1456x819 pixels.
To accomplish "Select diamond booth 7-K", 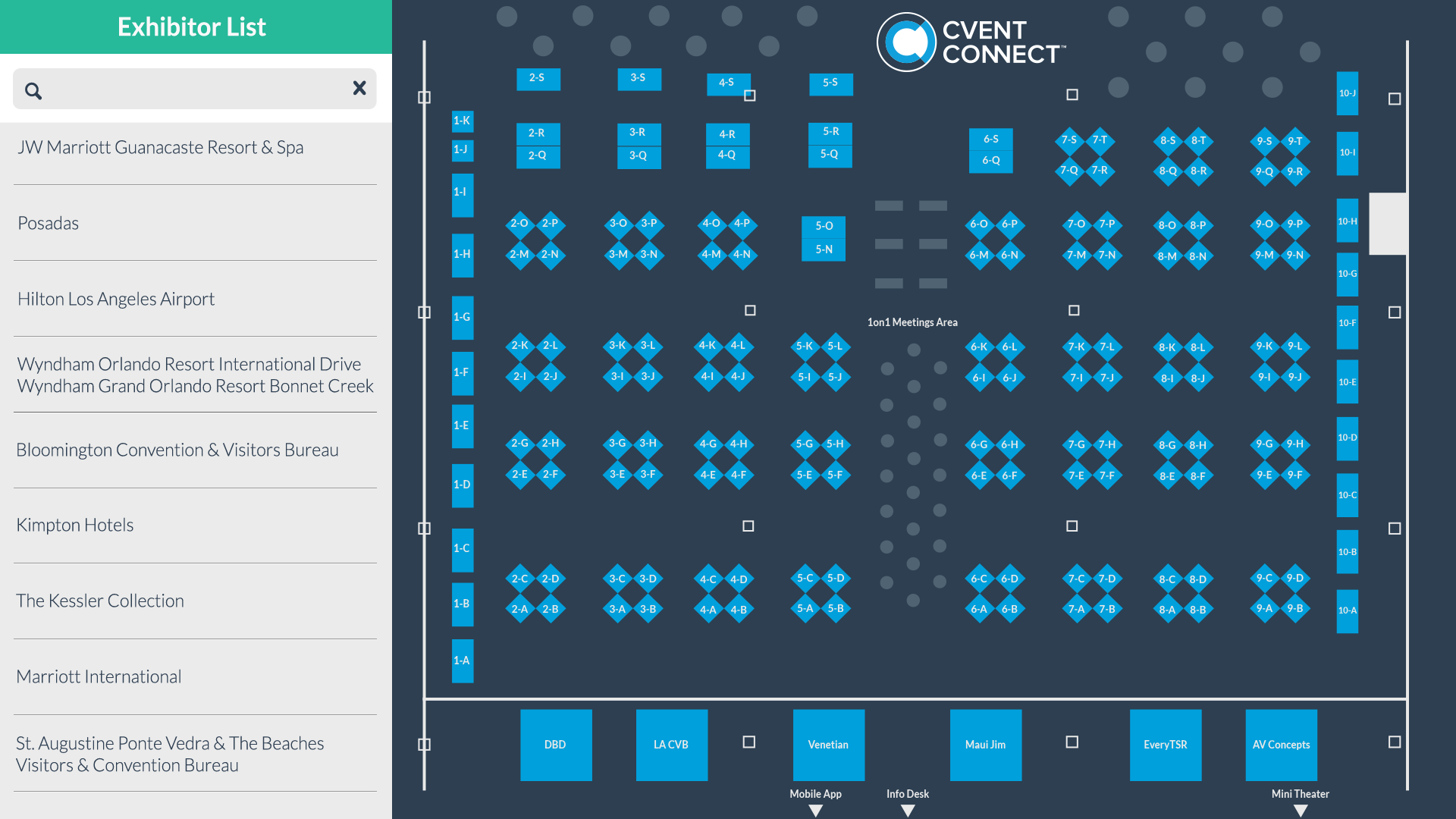I will pos(1077,347).
